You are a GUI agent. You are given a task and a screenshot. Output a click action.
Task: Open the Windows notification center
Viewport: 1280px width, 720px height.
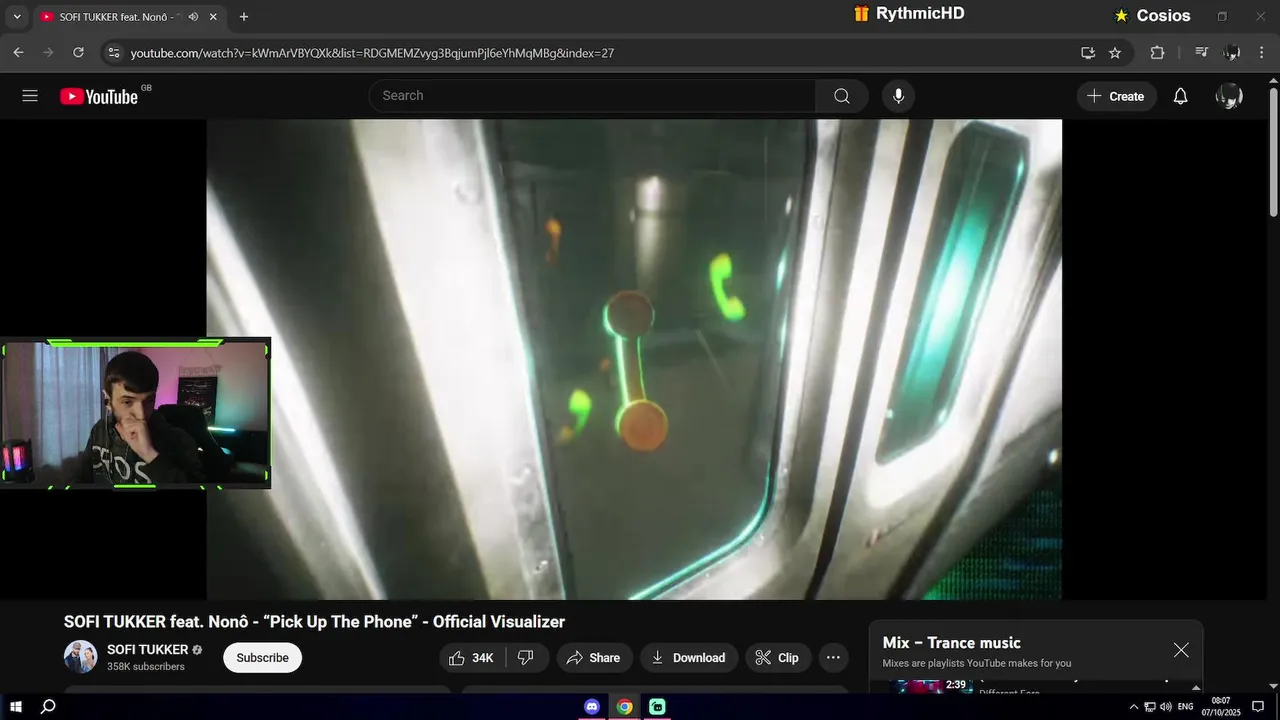[x=1258, y=707]
